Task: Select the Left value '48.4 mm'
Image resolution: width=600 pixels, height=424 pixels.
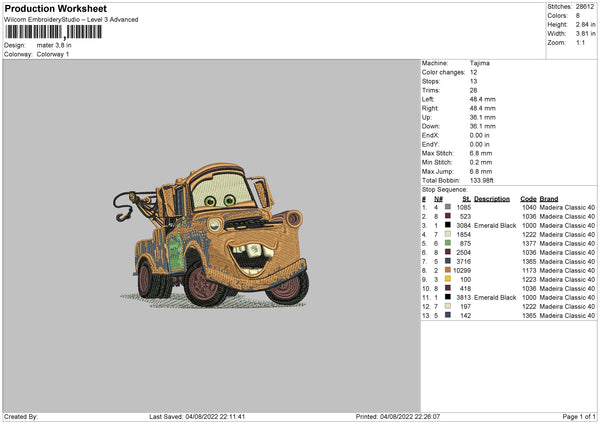Action: [483, 99]
